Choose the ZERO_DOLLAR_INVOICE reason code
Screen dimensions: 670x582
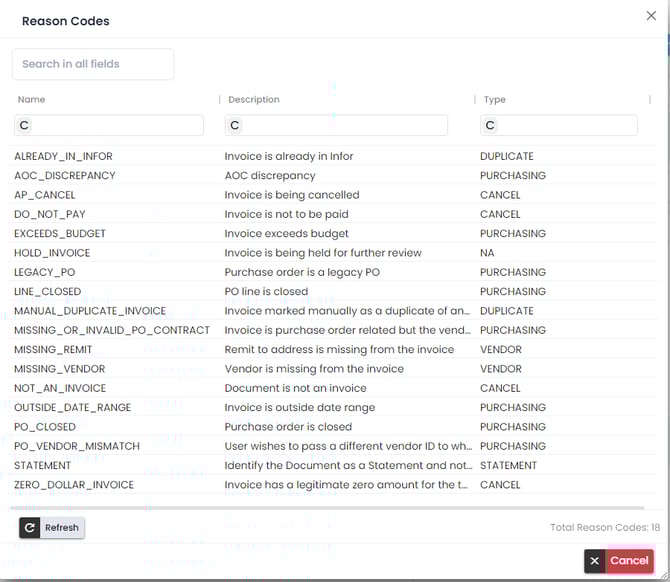point(330,485)
